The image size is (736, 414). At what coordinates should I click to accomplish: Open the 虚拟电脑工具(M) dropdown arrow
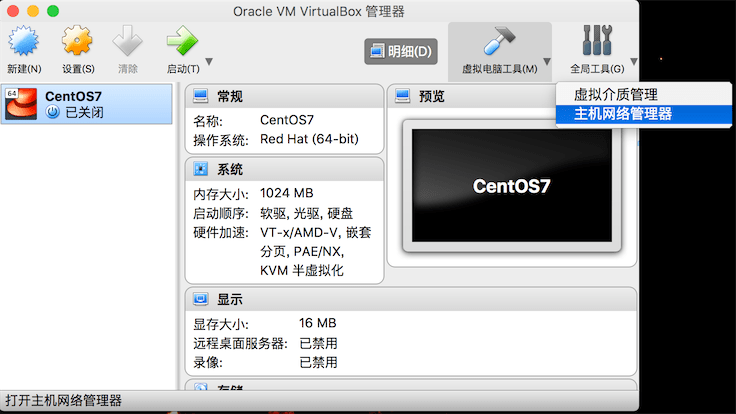click(547, 61)
